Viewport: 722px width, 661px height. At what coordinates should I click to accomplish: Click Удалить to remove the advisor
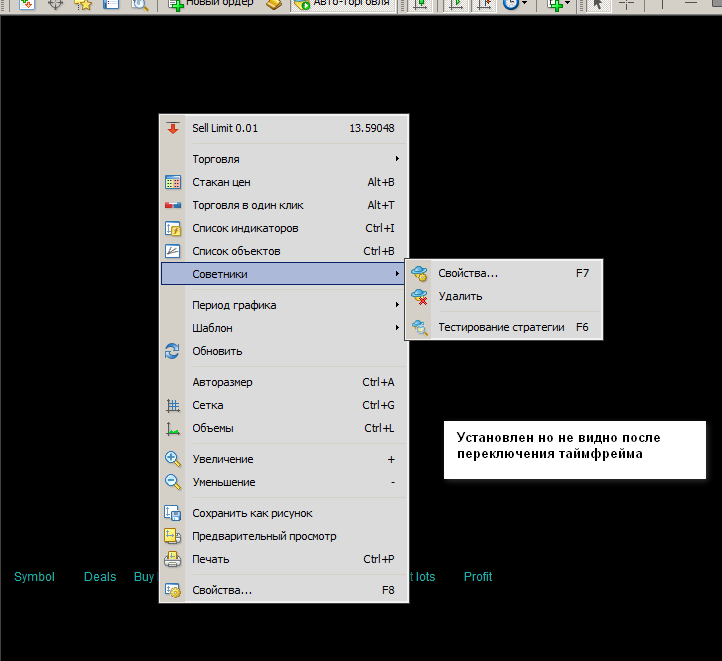504,296
